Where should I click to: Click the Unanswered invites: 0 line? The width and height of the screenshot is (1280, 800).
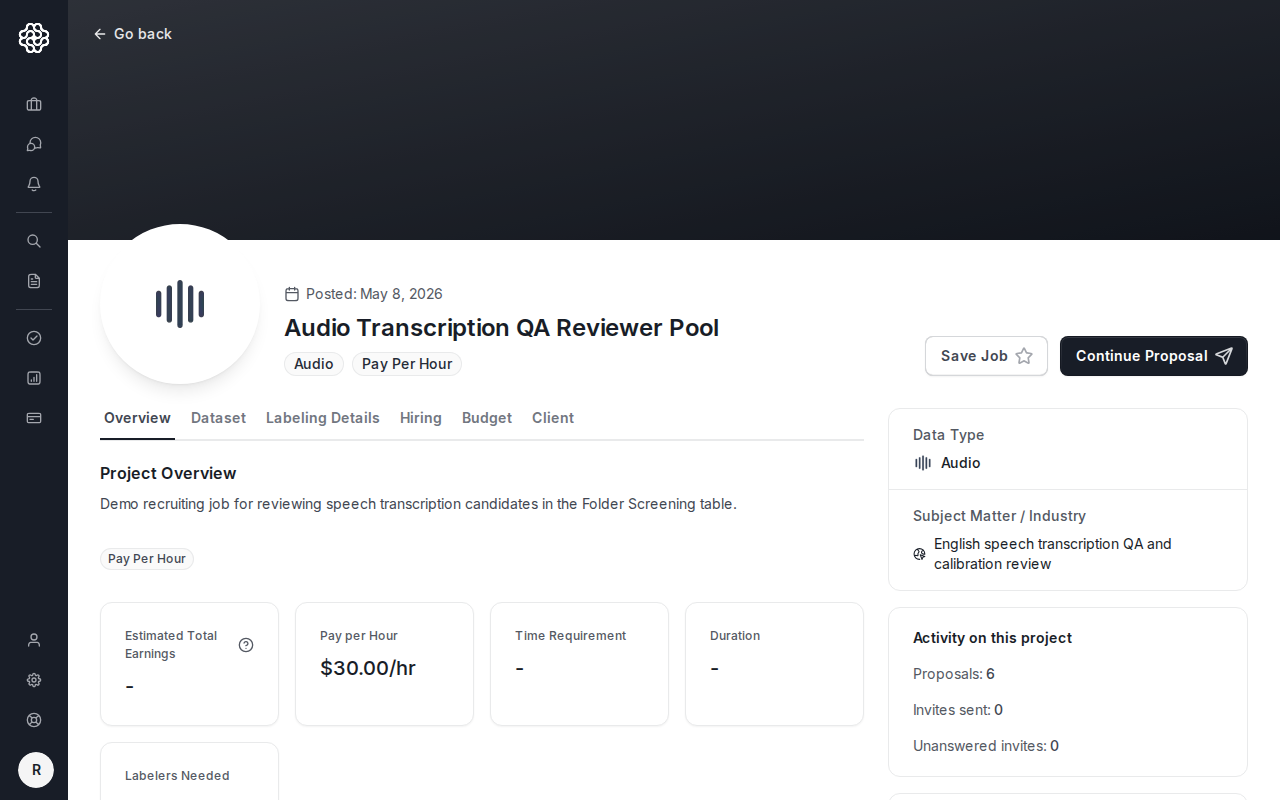point(986,746)
